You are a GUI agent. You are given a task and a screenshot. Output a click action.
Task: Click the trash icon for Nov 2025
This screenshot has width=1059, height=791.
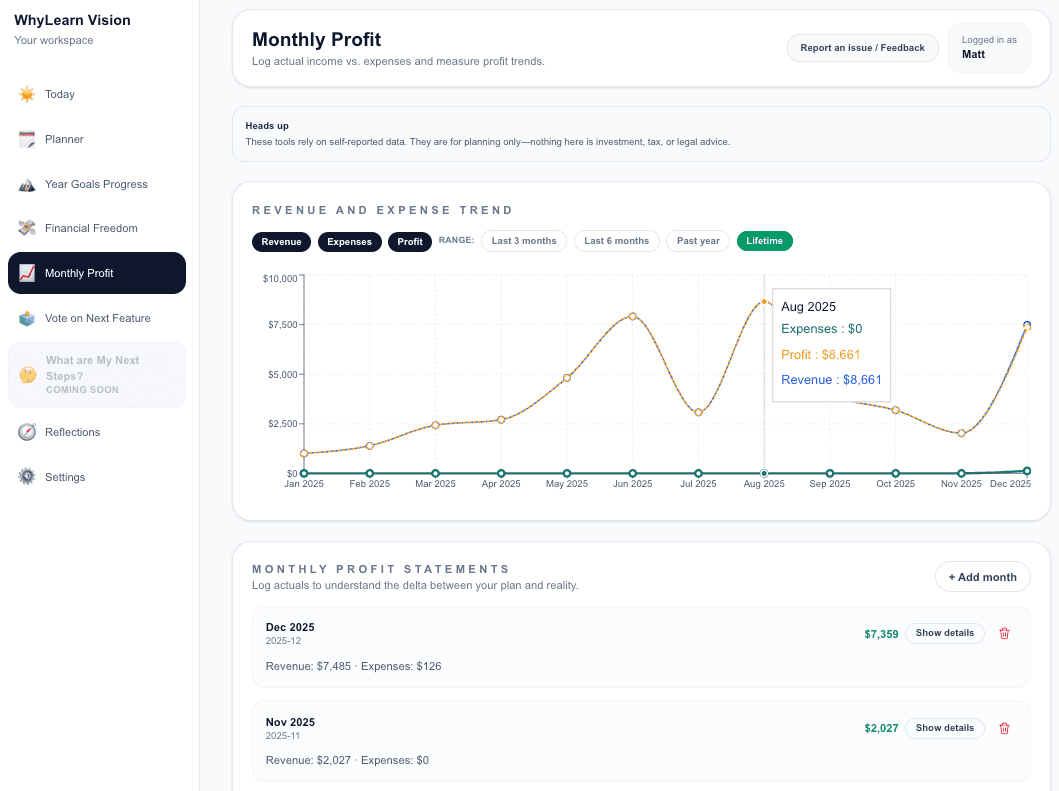pos(1004,728)
